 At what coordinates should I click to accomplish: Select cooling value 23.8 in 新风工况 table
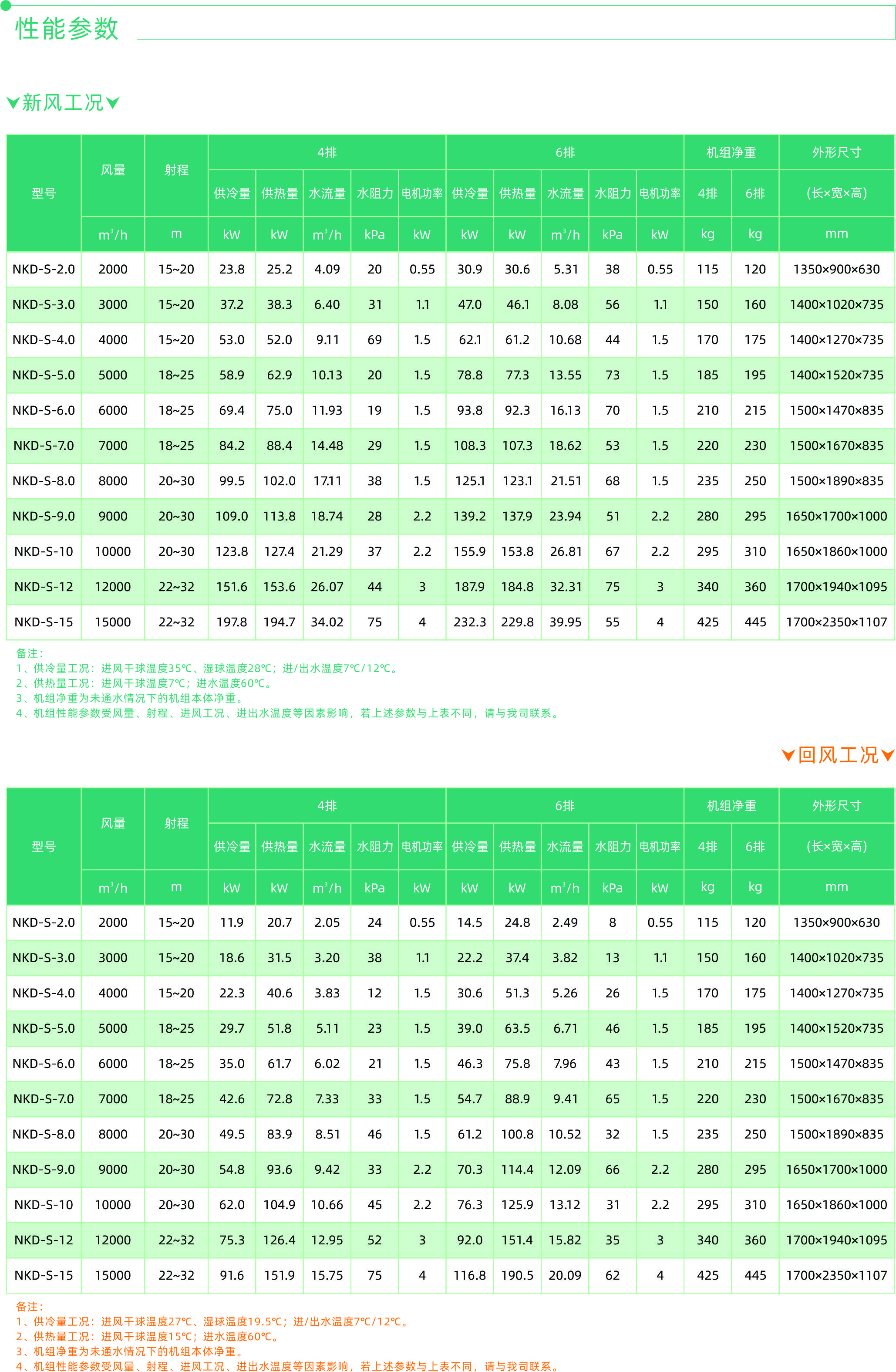click(232, 269)
